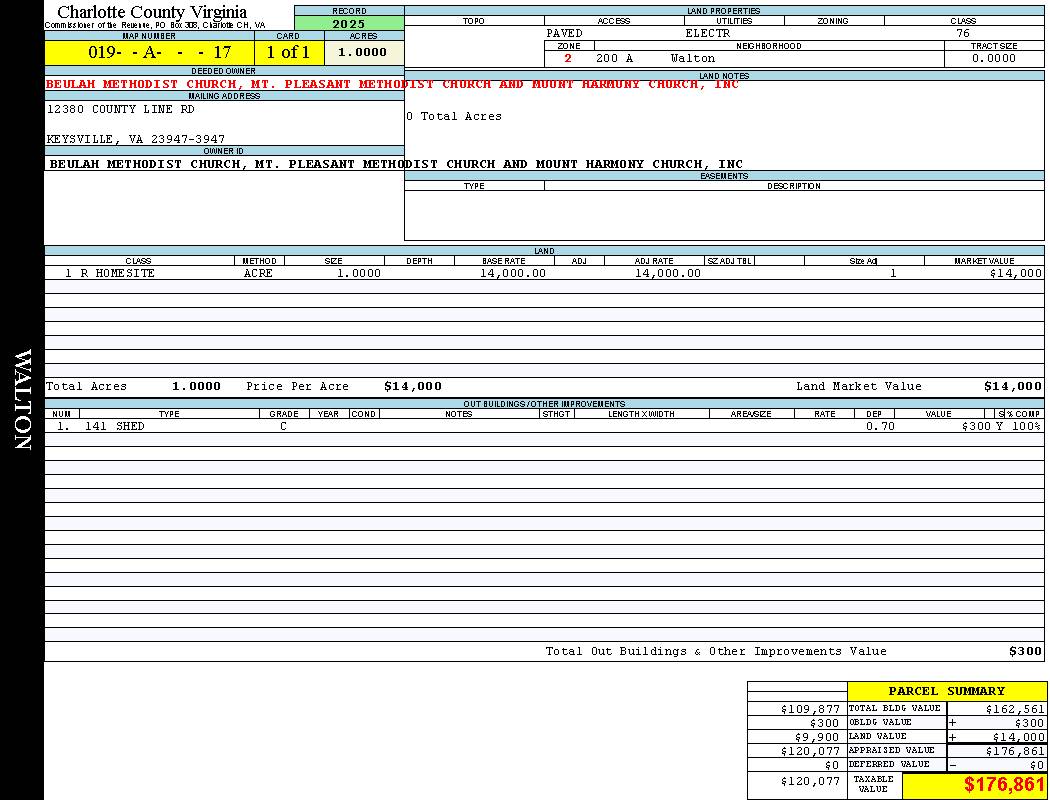This screenshot has width=1050, height=800.
Task: Click the ELECTR utilities value
Action: coord(707,33)
